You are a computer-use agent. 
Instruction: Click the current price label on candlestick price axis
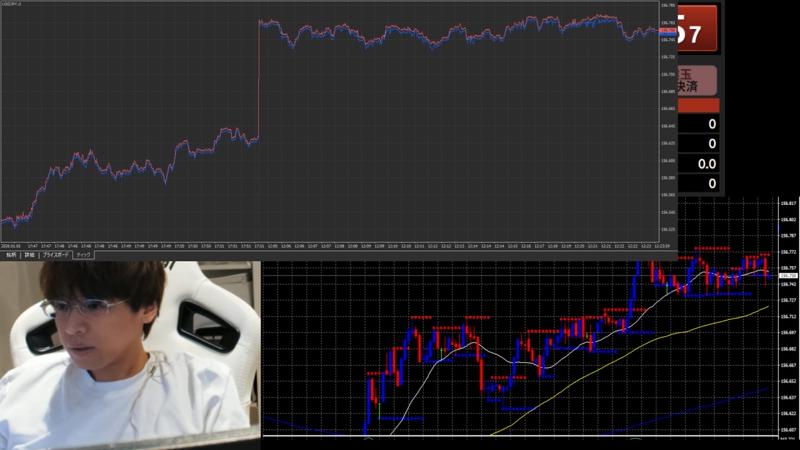pyautogui.click(x=788, y=275)
